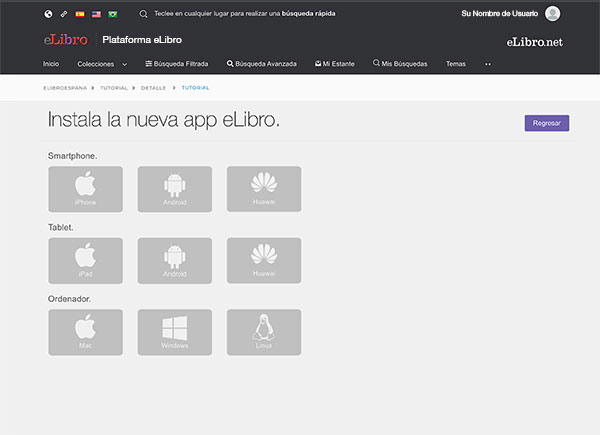Switch language with the Spain flag
Screen dimensions: 600x435
pos(80,14)
